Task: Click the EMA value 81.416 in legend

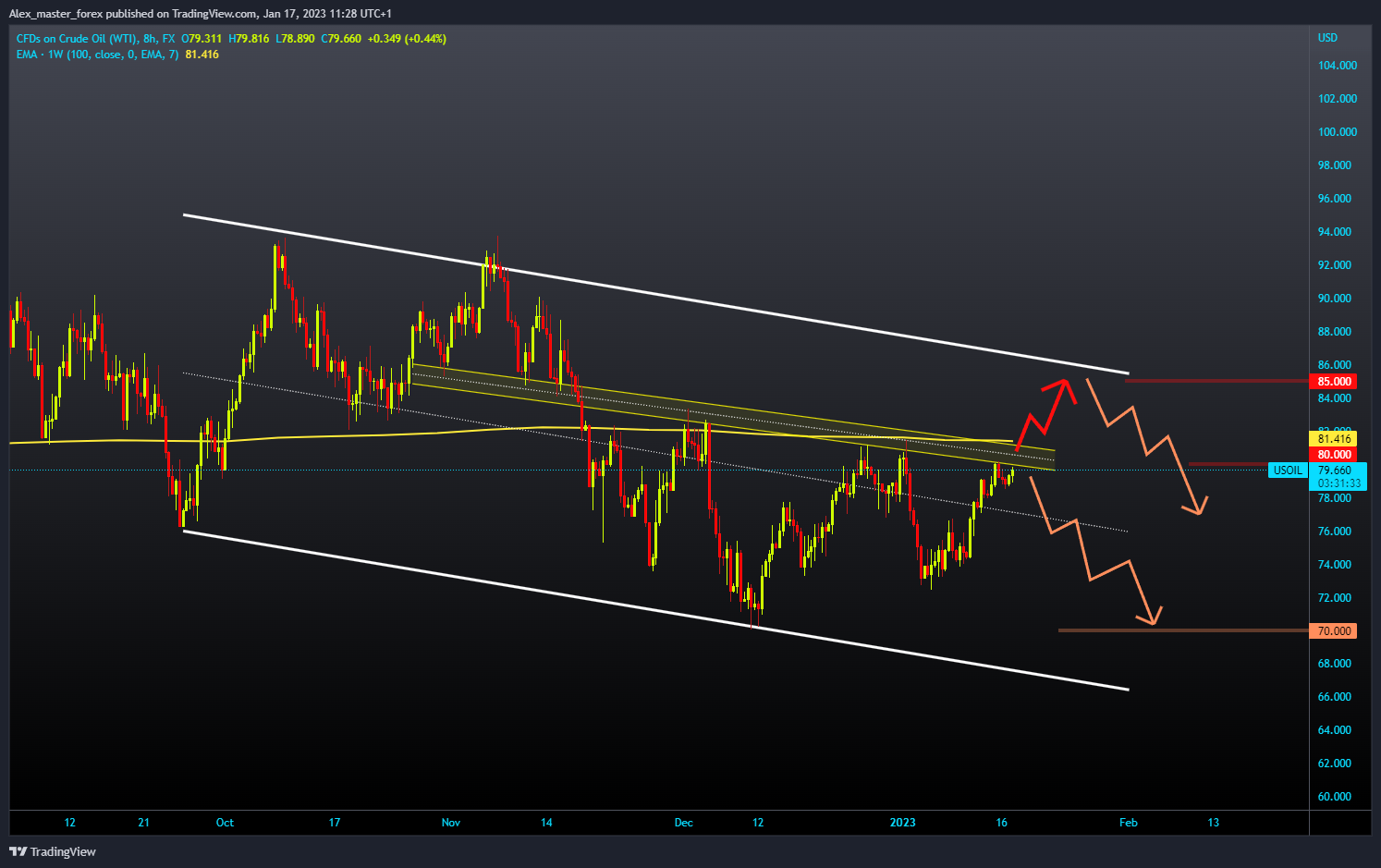Action: click(202, 55)
